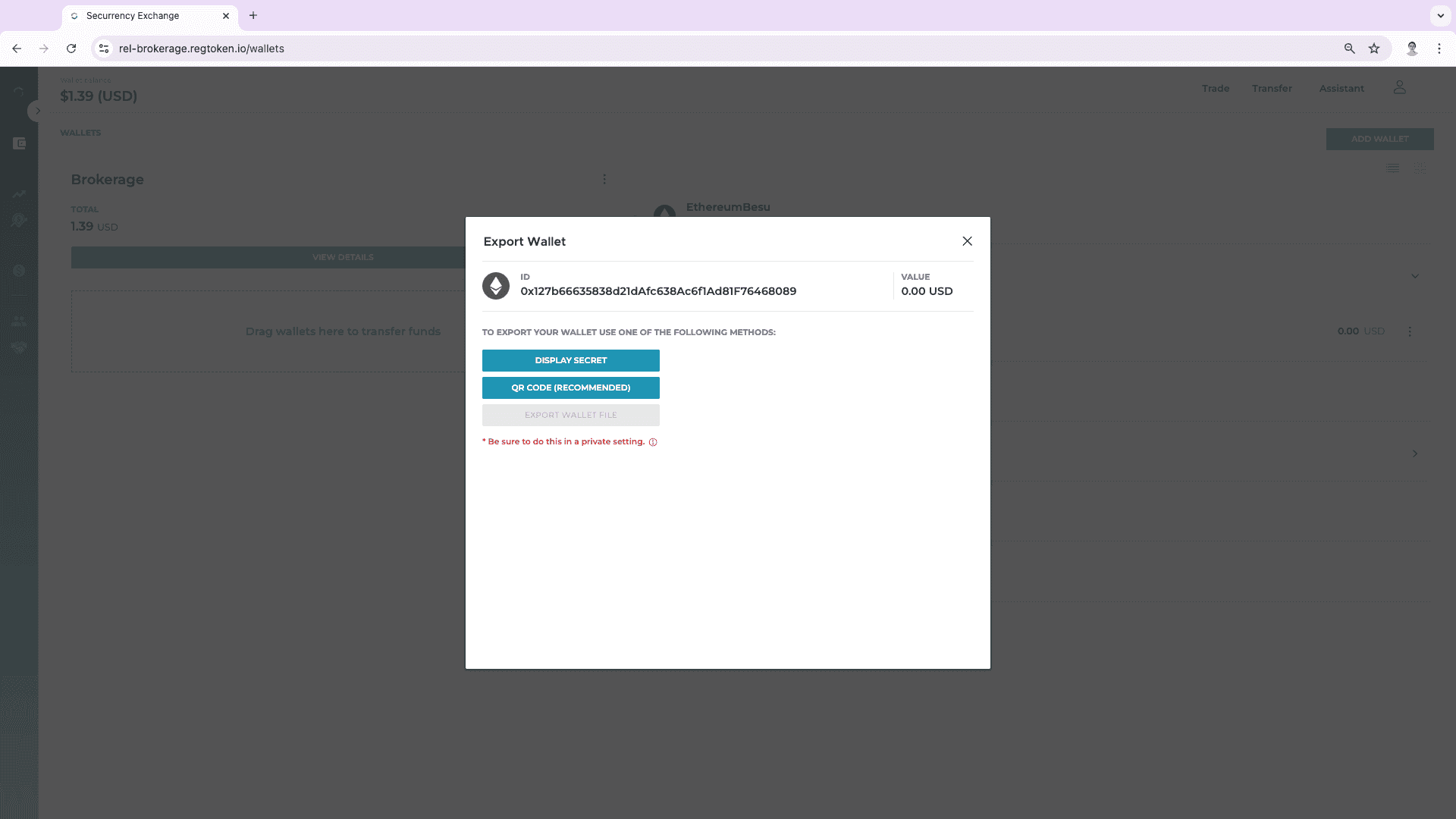Close the Securrency Exchange tab
The image size is (1456, 819).
[x=226, y=16]
